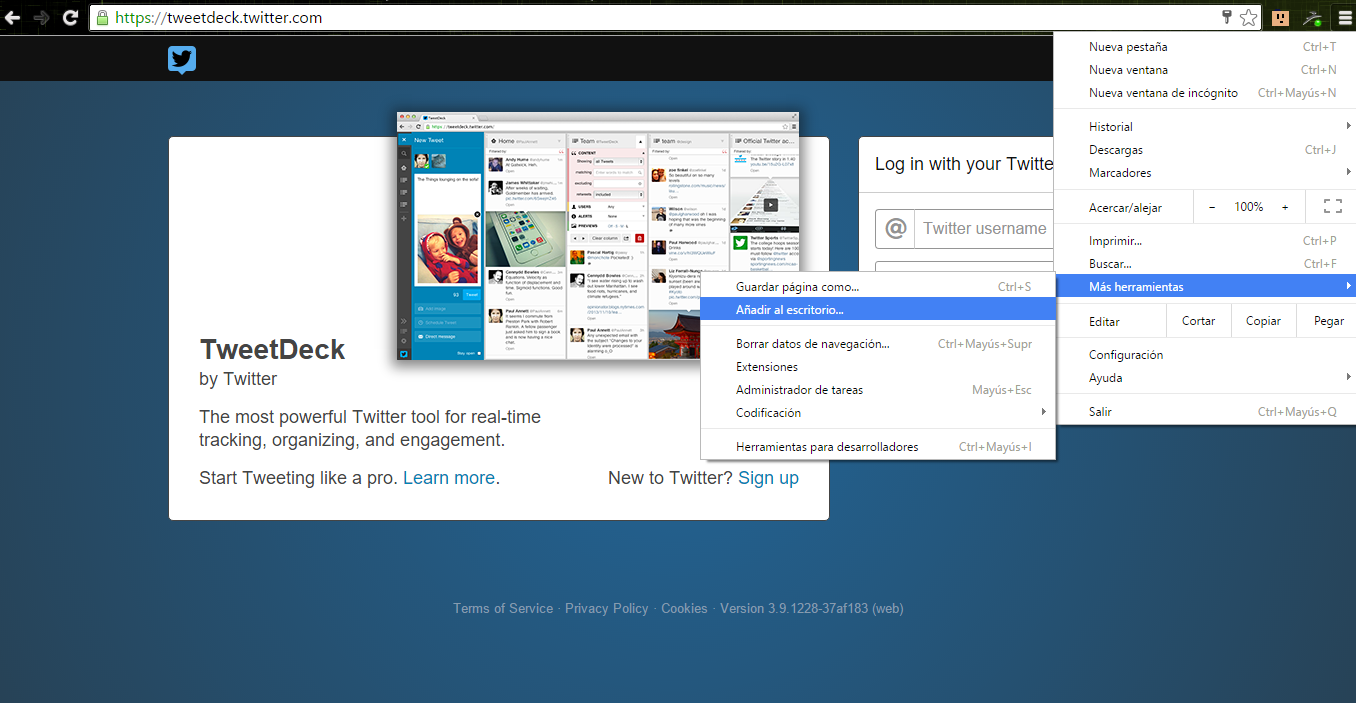Expand the Codificación submenu
The image size is (1356, 703).
pos(878,413)
